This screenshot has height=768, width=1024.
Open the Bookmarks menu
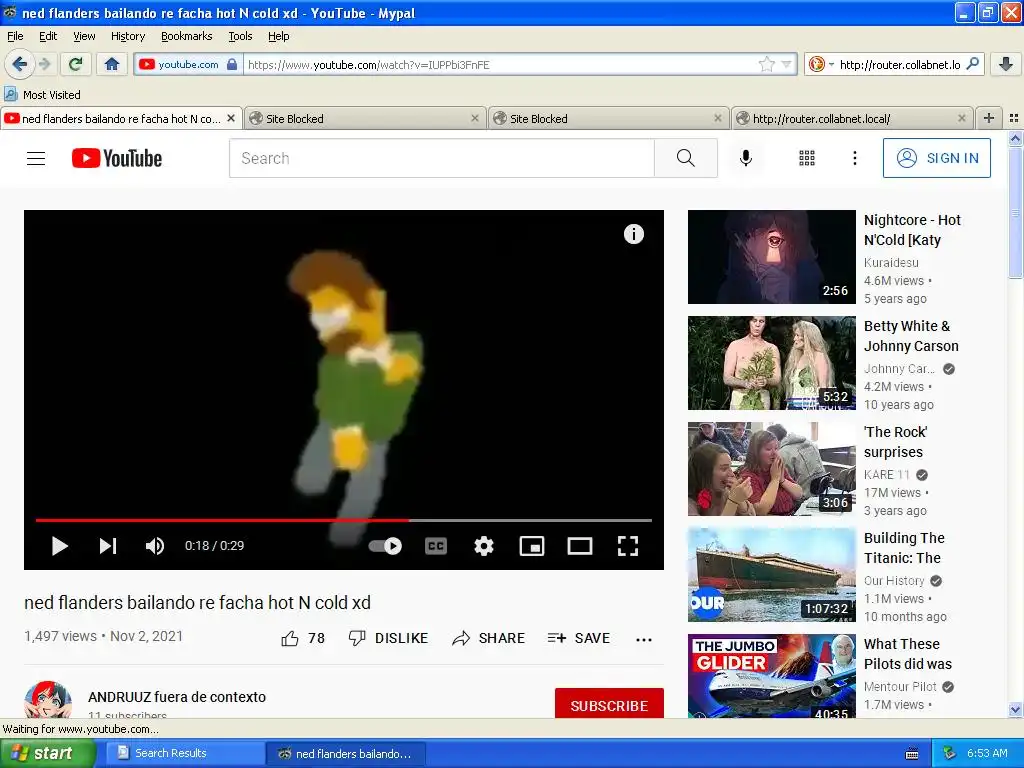[187, 36]
